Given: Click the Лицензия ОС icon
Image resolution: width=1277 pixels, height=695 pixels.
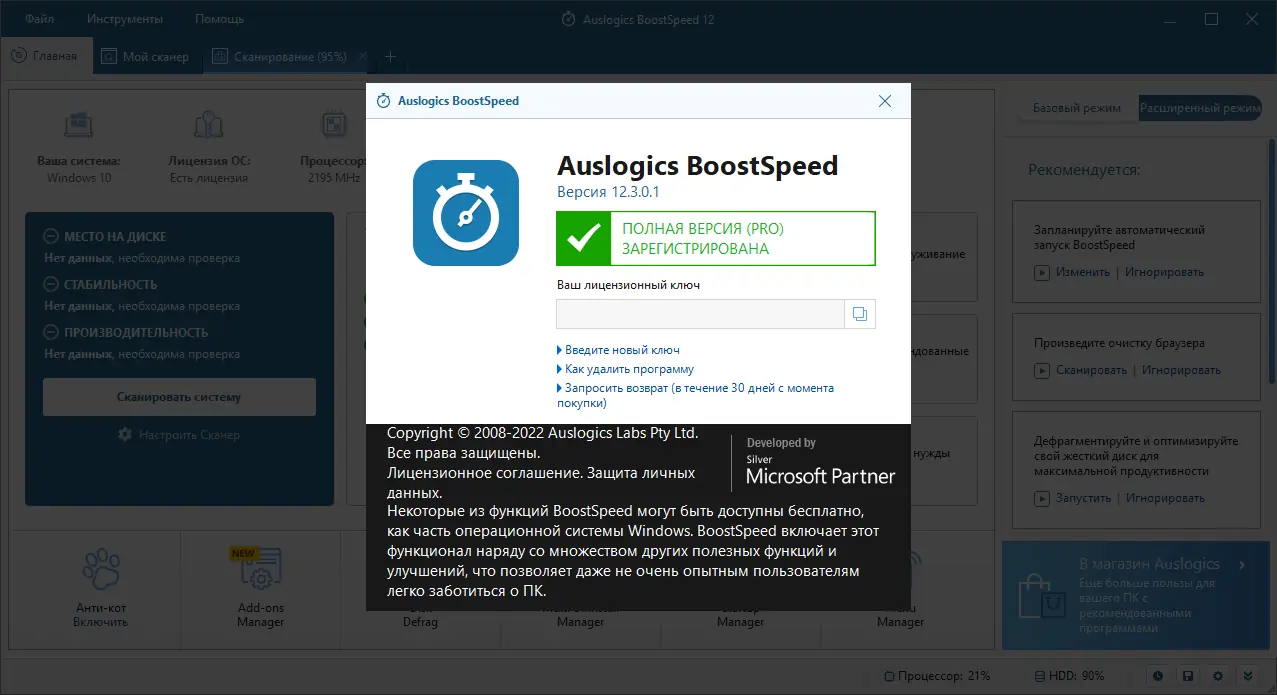Looking at the screenshot, I should click(x=208, y=125).
